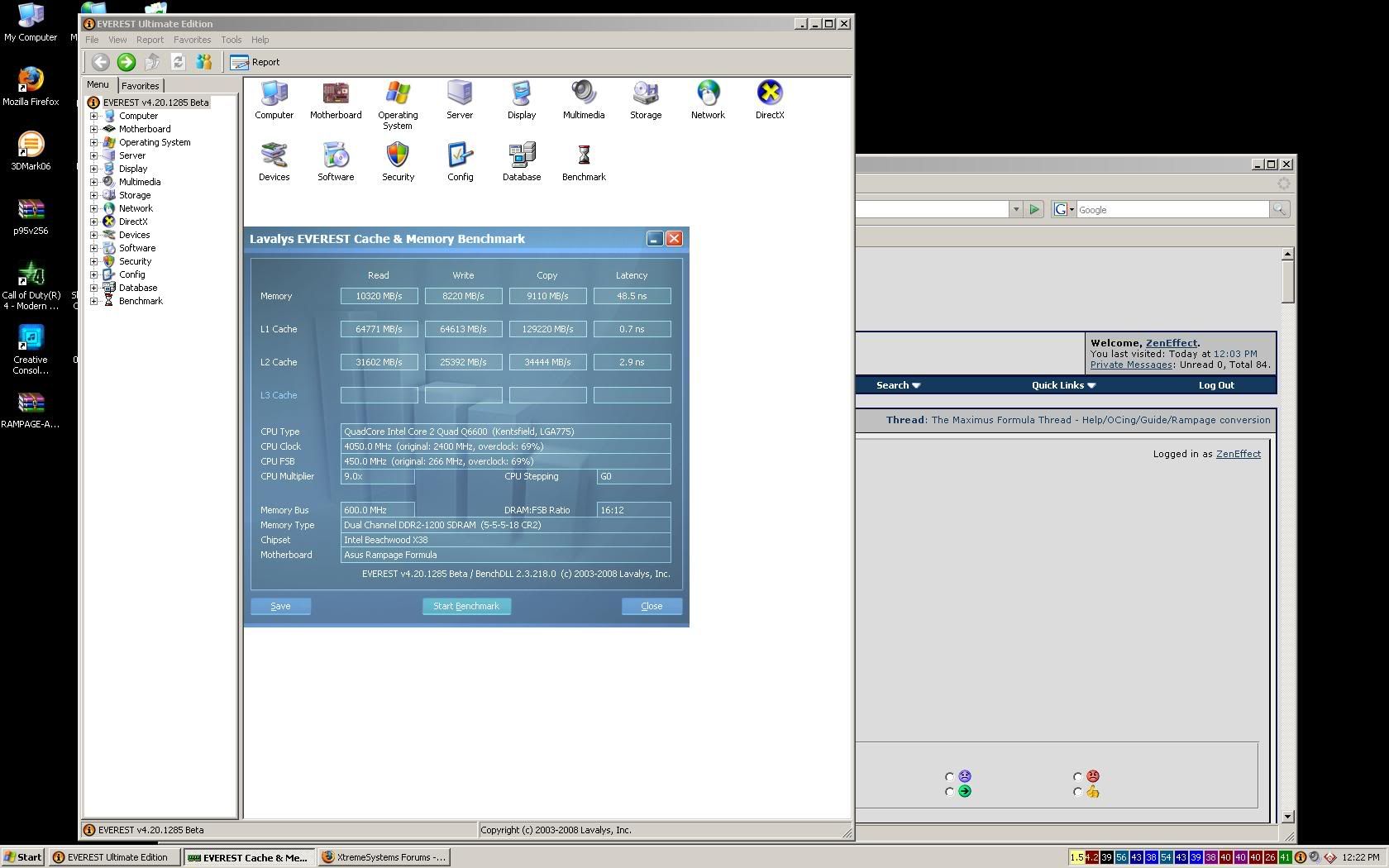Open the Multimedia category icon
The width and height of the screenshot is (1389, 868).
pos(584,100)
